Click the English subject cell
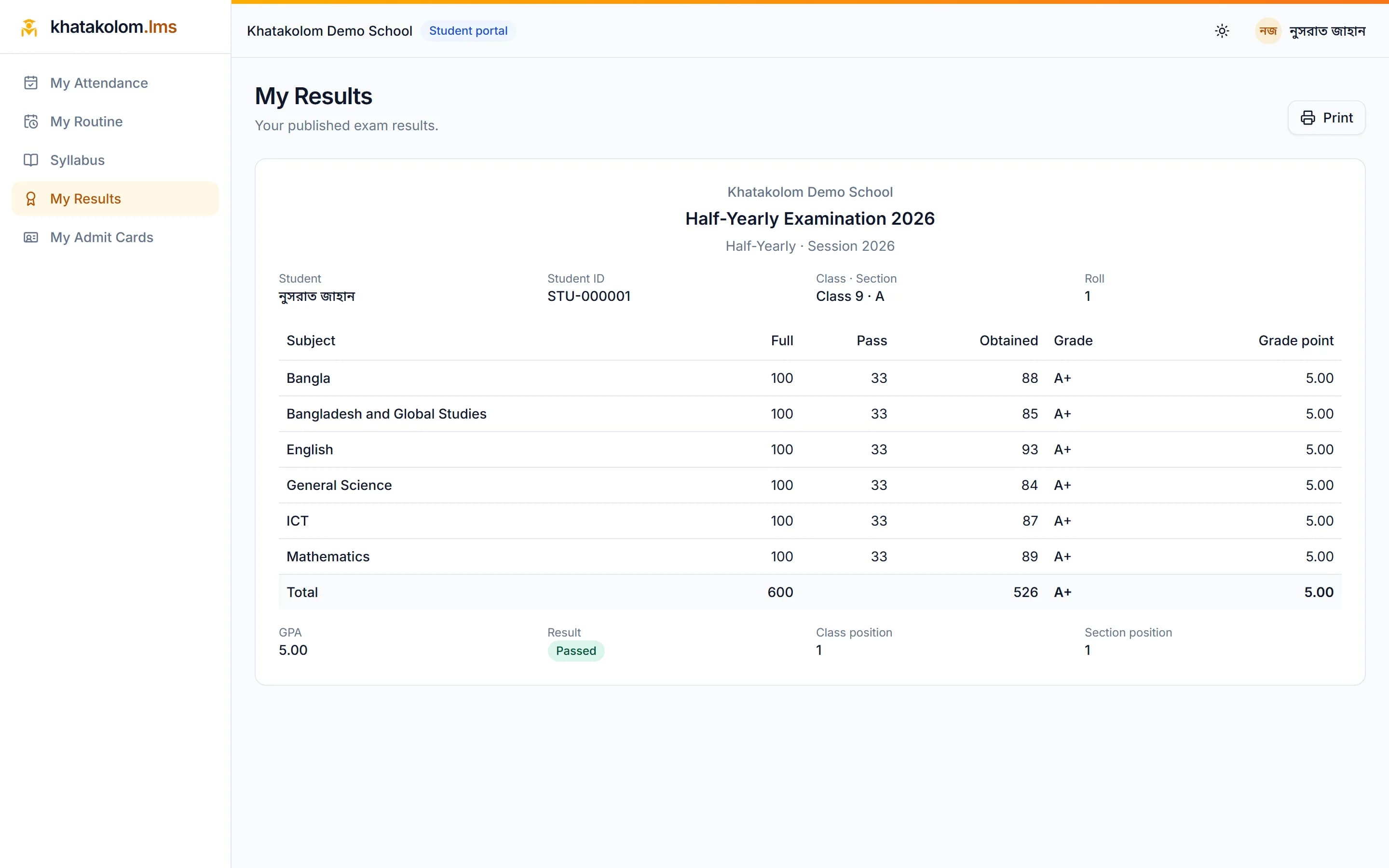Image resolution: width=1389 pixels, height=868 pixels. (309, 449)
